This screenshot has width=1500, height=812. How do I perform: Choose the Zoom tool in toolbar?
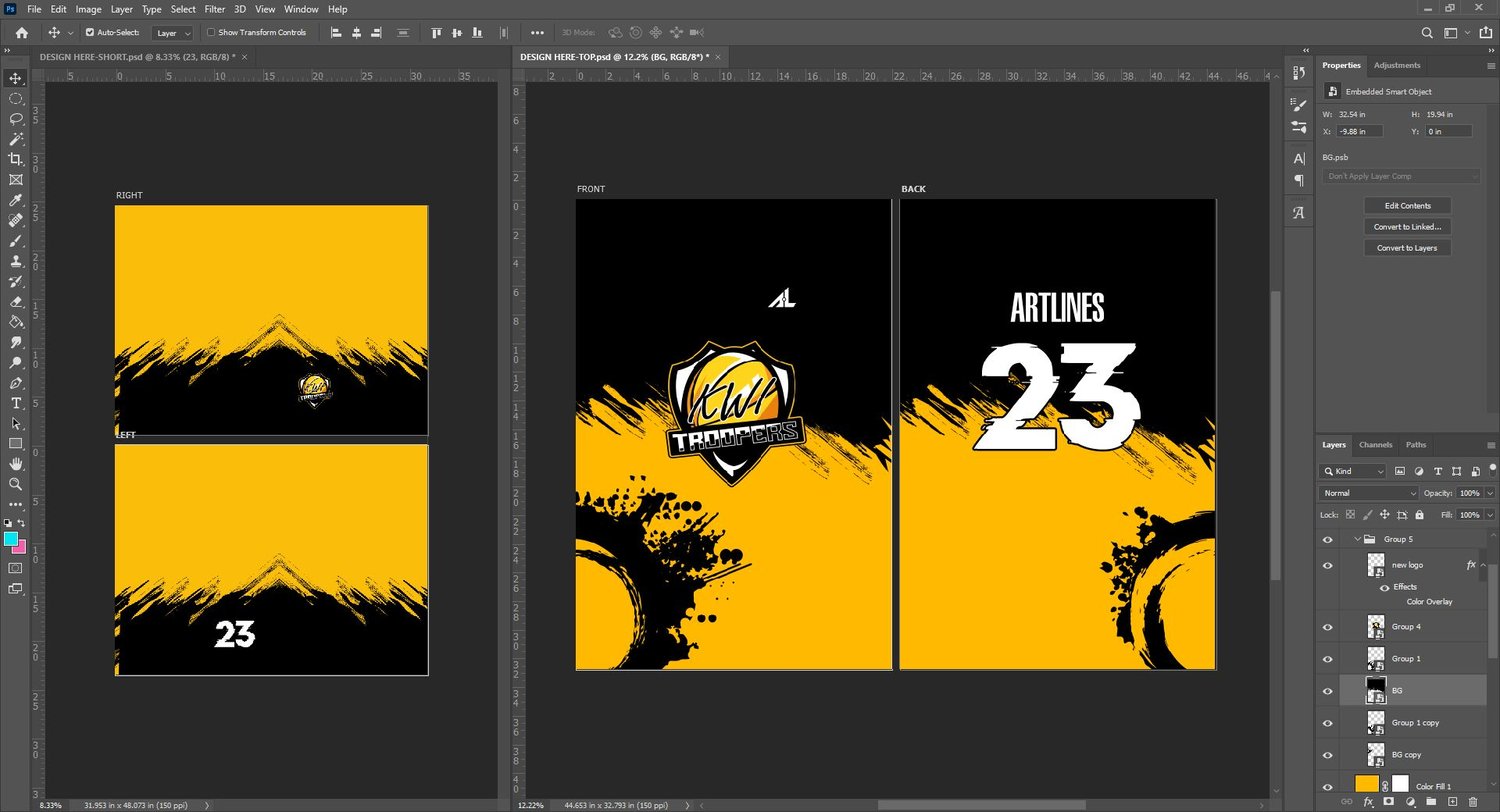pyautogui.click(x=15, y=484)
